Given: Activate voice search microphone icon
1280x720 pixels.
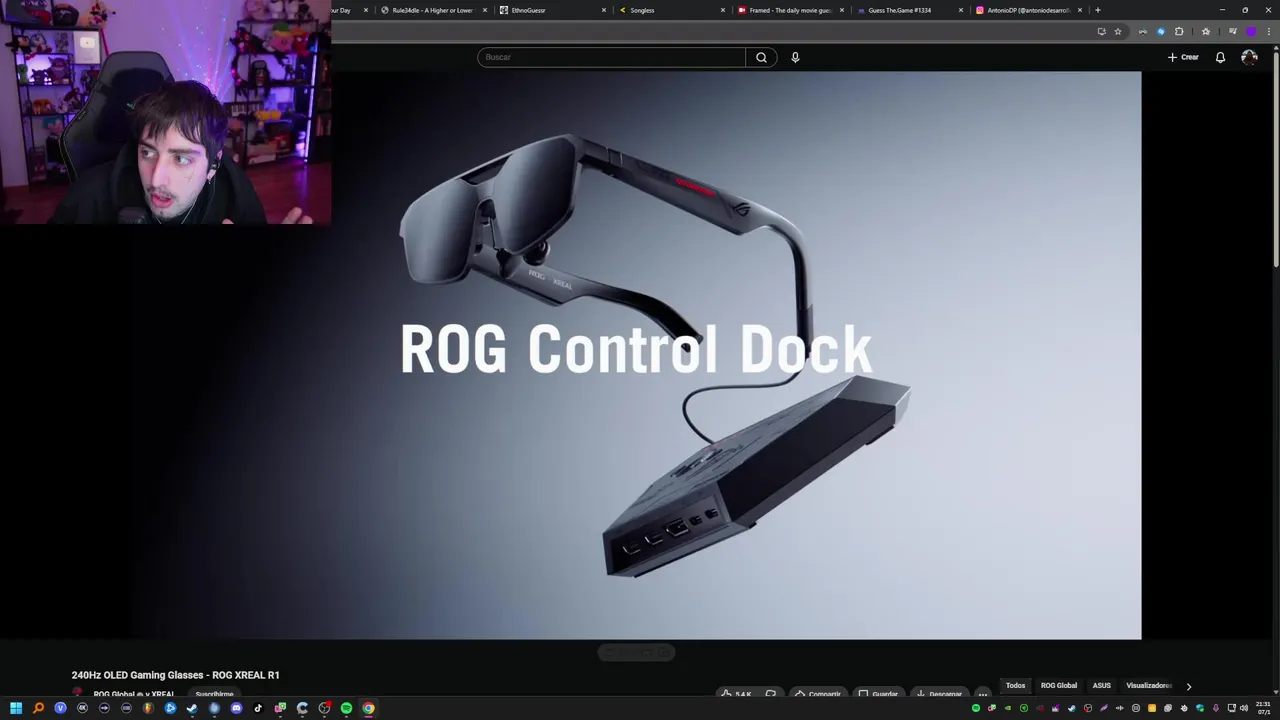Looking at the screenshot, I should tap(795, 57).
